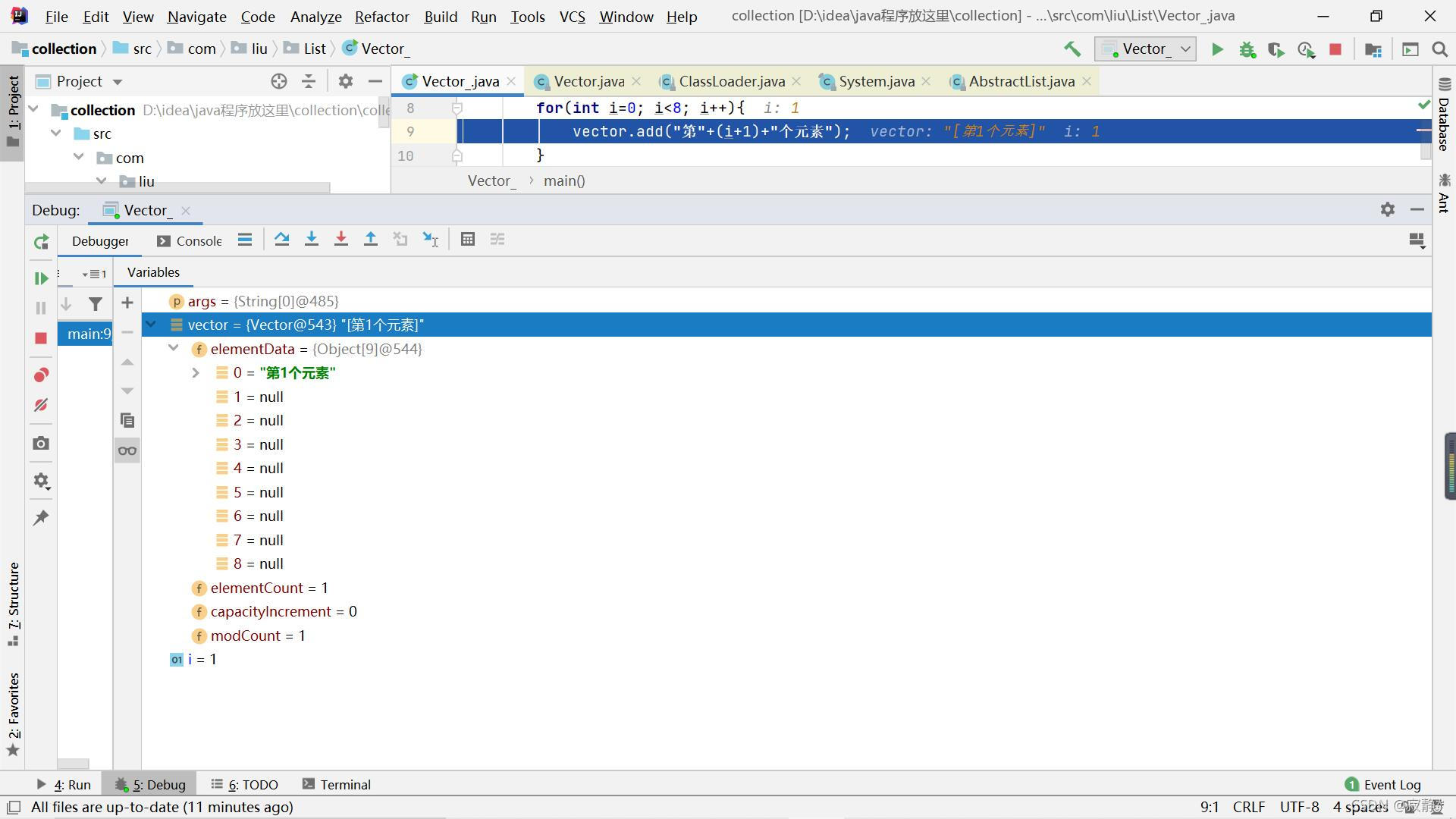The image size is (1456, 819).
Task: Open Search Everywhere magnifier icon
Action: 1439,49
